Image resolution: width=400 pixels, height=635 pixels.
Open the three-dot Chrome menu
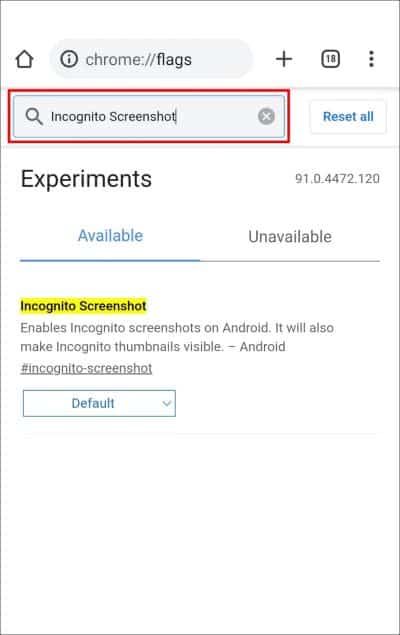point(371,59)
